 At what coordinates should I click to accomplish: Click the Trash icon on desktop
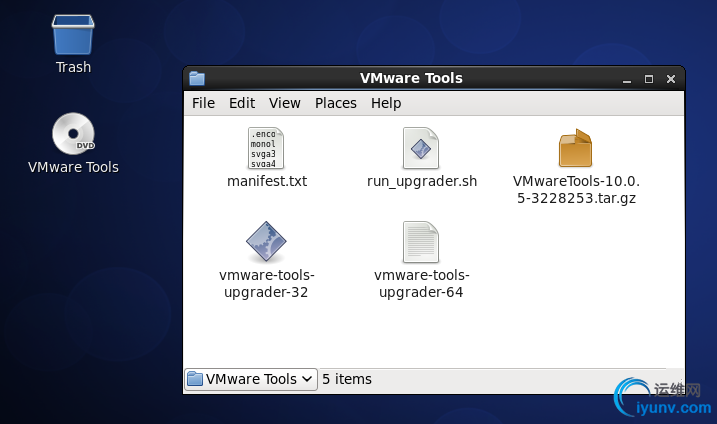click(73, 34)
